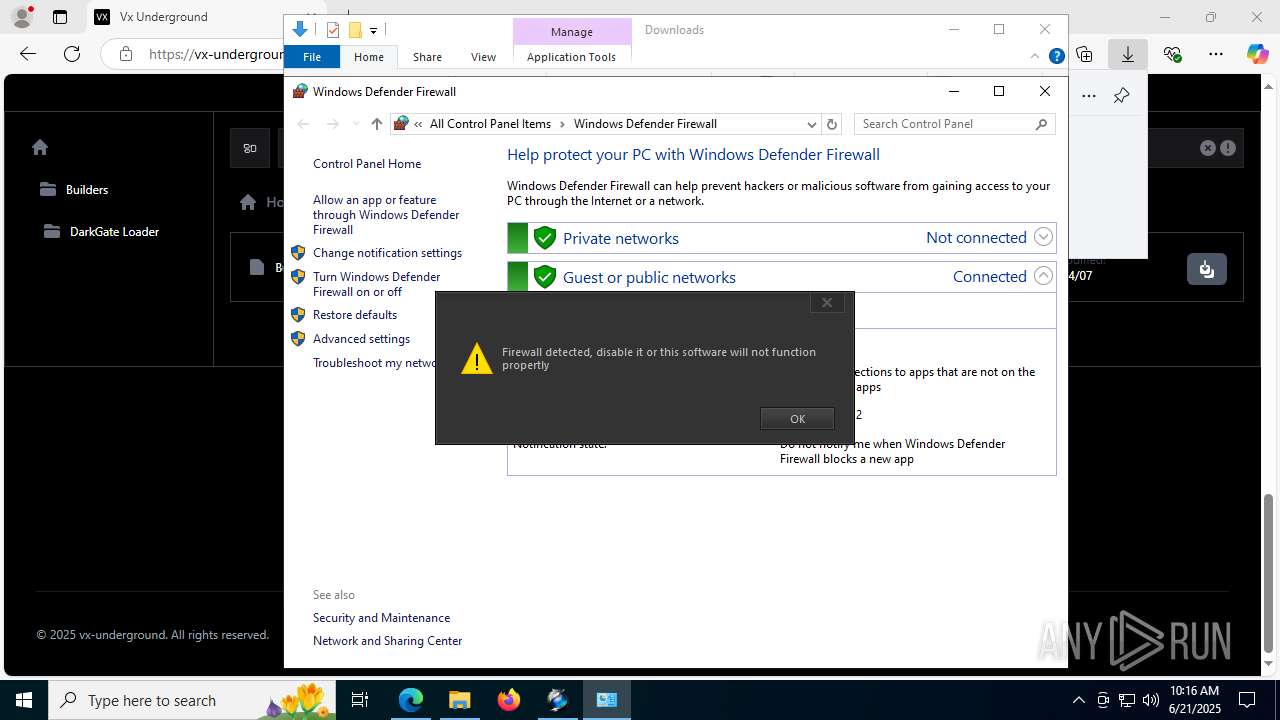Image resolution: width=1280 pixels, height=720 pixels.
Task: Click the yellow warning triangle icon
Action: (x=476, y=359)
